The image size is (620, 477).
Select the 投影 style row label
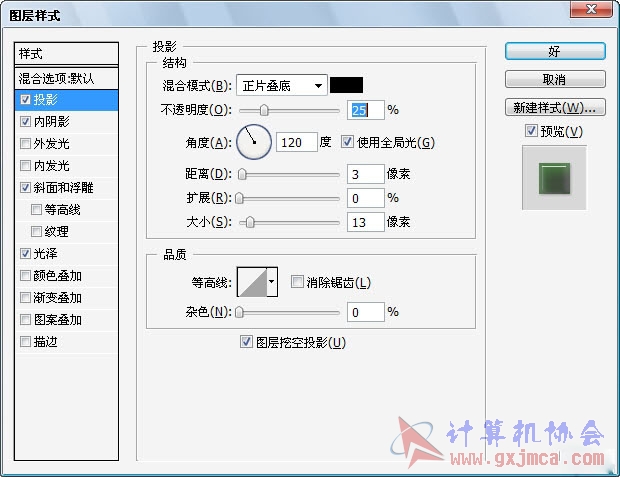click(x=45, y=100)
